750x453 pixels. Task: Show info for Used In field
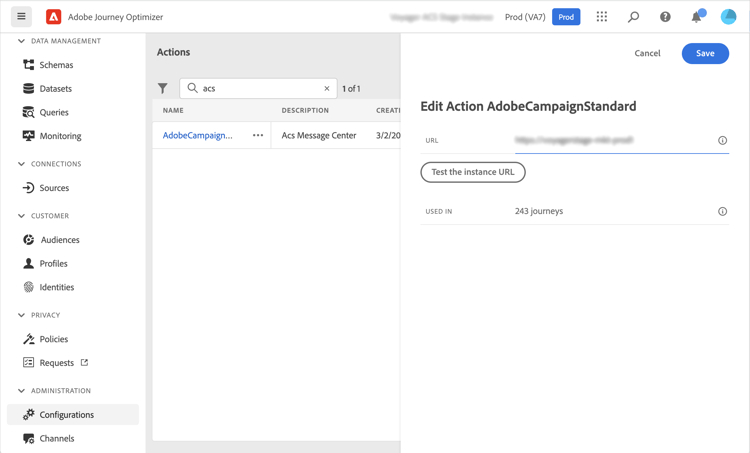722,211
